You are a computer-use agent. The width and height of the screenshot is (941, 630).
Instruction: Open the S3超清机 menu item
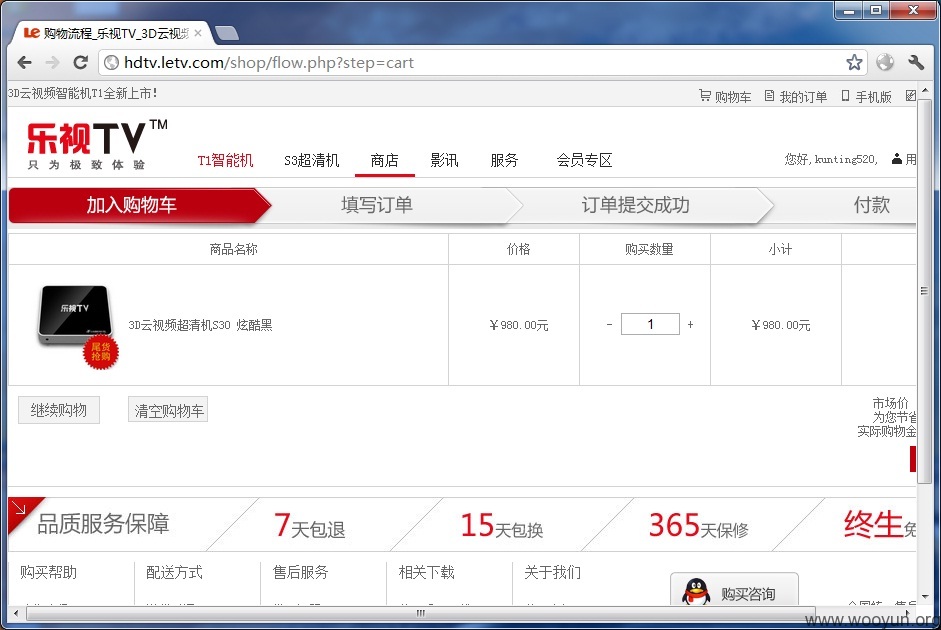[311, 160]
